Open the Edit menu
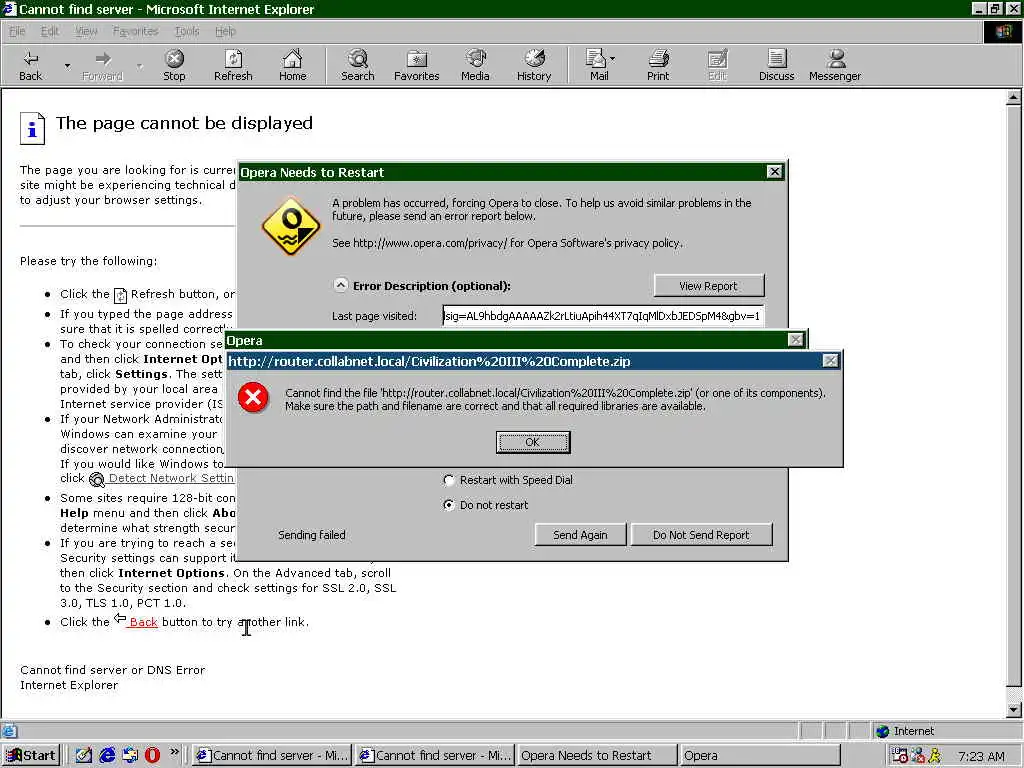 click(x=50, y=31)
